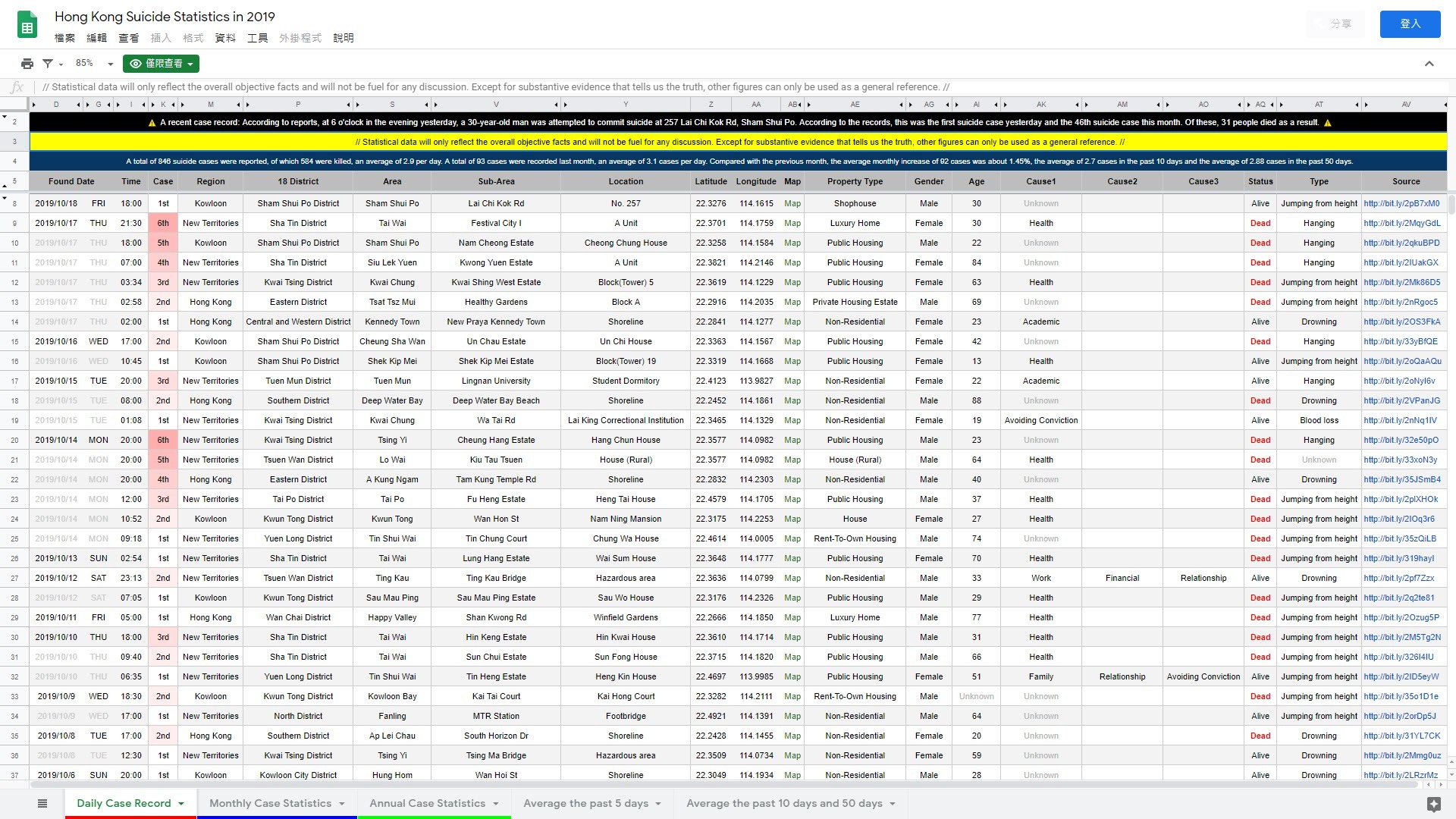Click the 'Private Housing Estate' cell
The height and width of the screenshot is (819, 1456).
(x=855, y=302)
